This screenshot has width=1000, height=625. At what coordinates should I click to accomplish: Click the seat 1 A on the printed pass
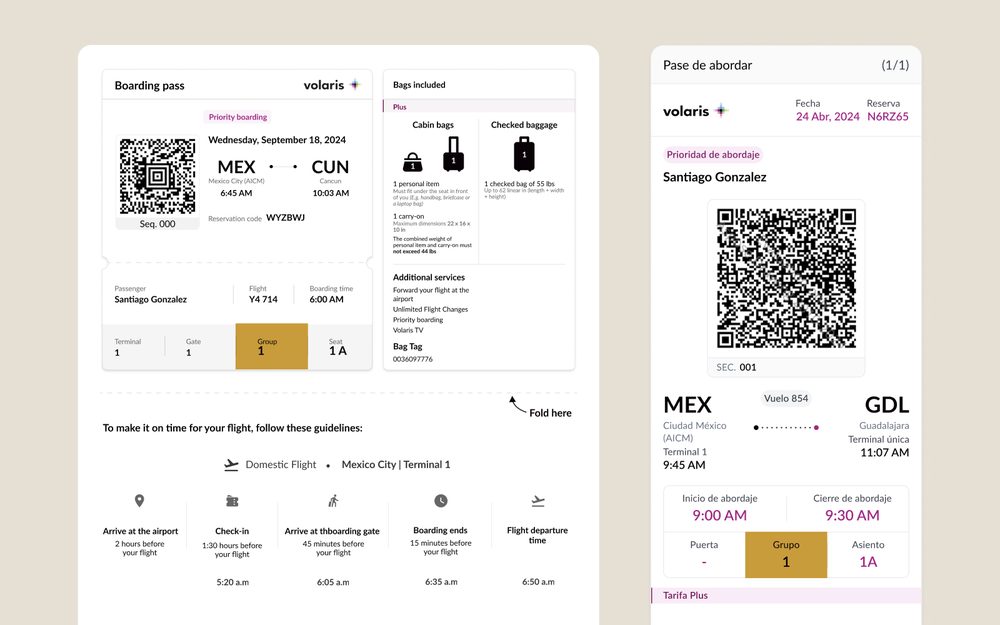click(x=338, y=351)
